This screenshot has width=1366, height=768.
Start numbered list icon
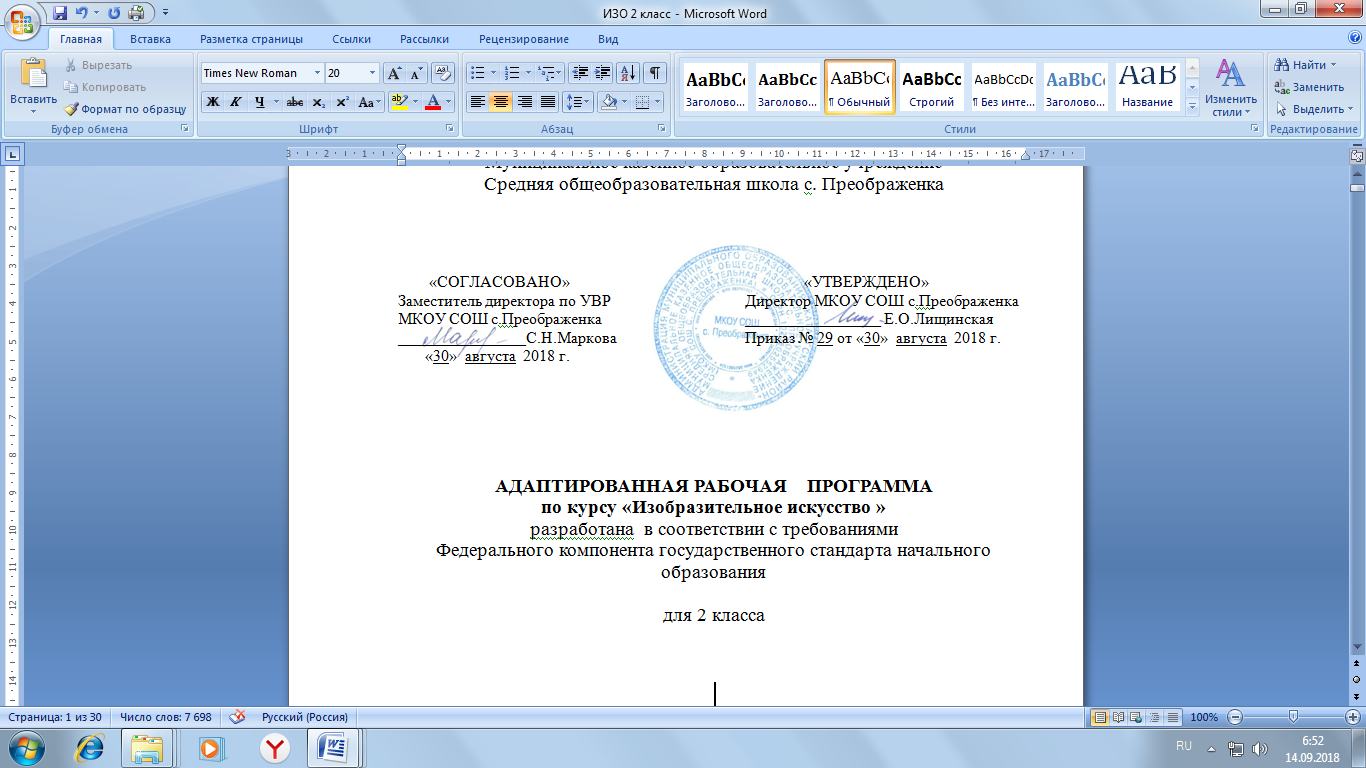(x=513, y=73)
